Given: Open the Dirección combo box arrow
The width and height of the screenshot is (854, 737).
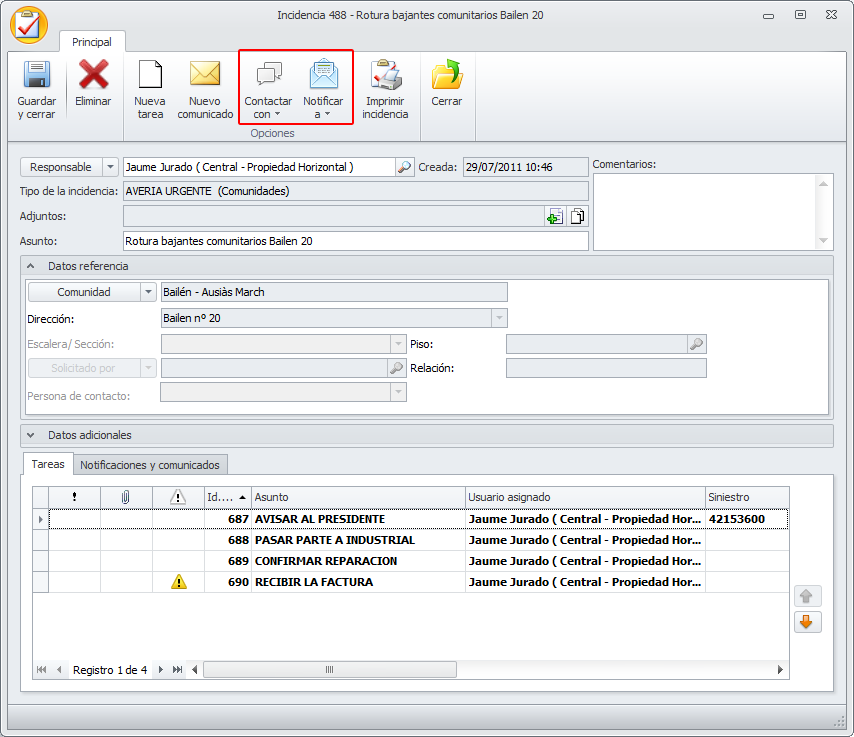Looking at the screenshot, I should tap(499, 318).
